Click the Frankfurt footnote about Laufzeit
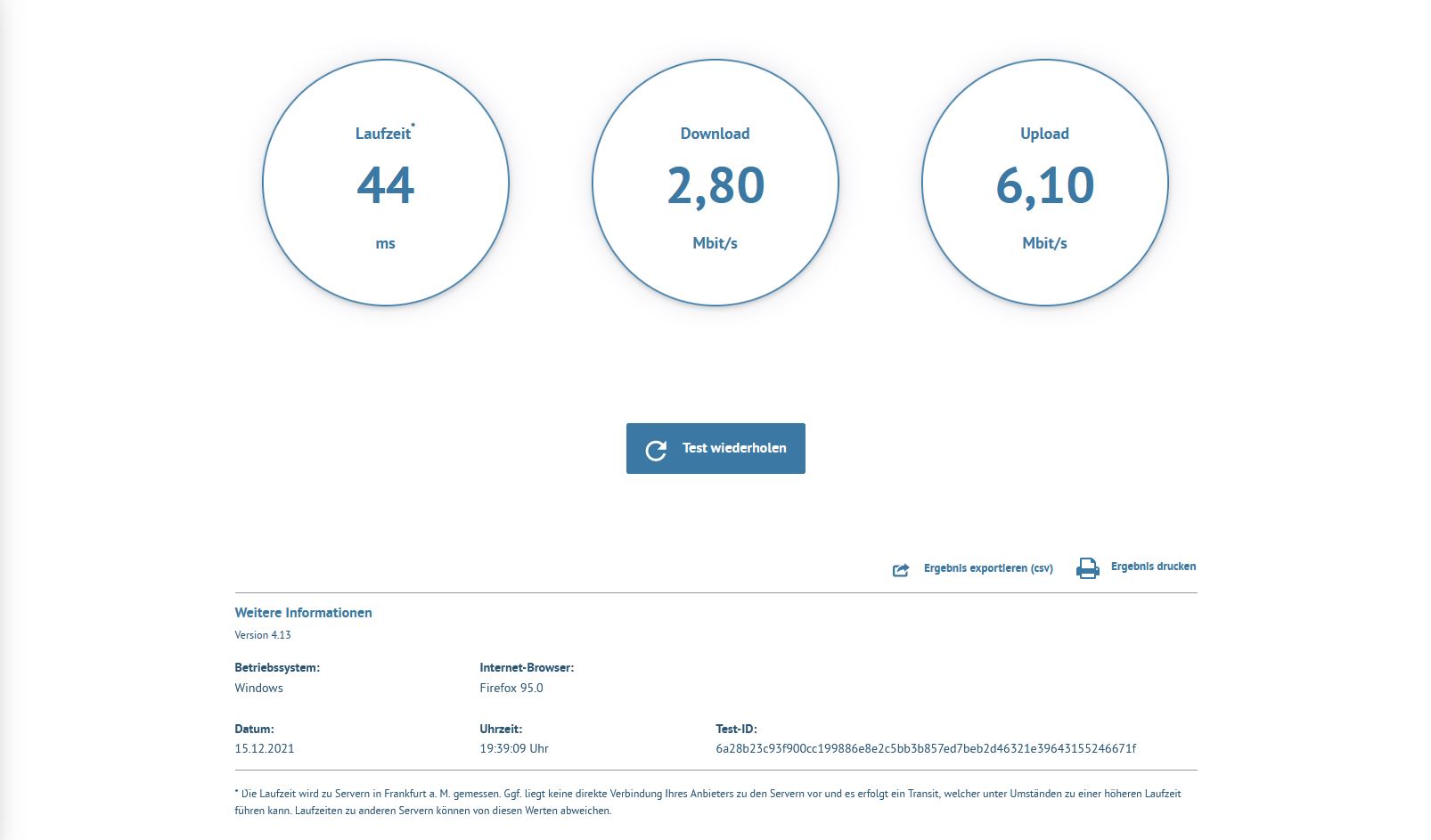The image size is (1431, 840). coord(708,802)
